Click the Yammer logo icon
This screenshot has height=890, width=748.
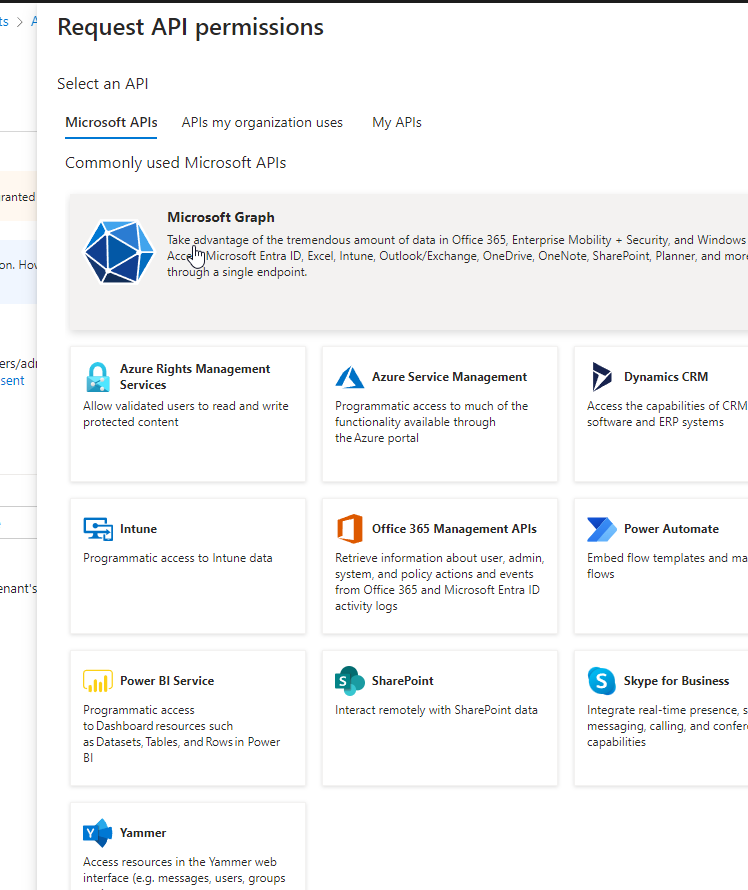click(x=98, y=833)
